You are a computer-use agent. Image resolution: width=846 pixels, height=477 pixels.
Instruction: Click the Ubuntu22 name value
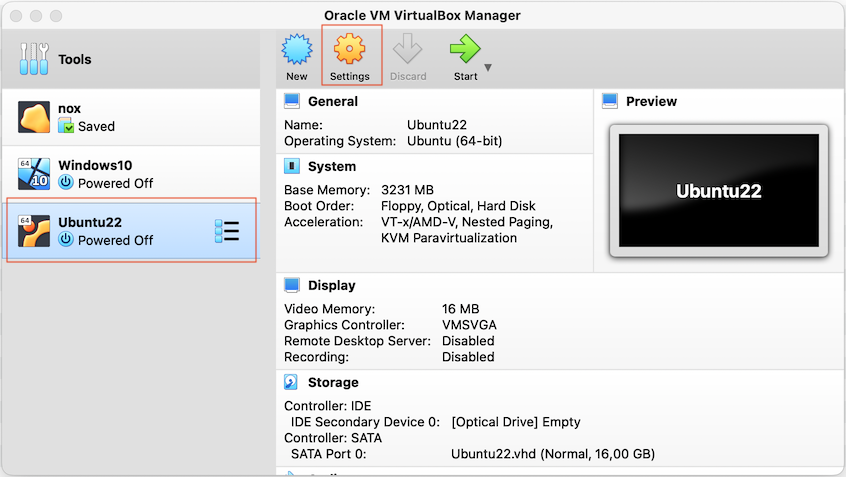tap(436, 125)
